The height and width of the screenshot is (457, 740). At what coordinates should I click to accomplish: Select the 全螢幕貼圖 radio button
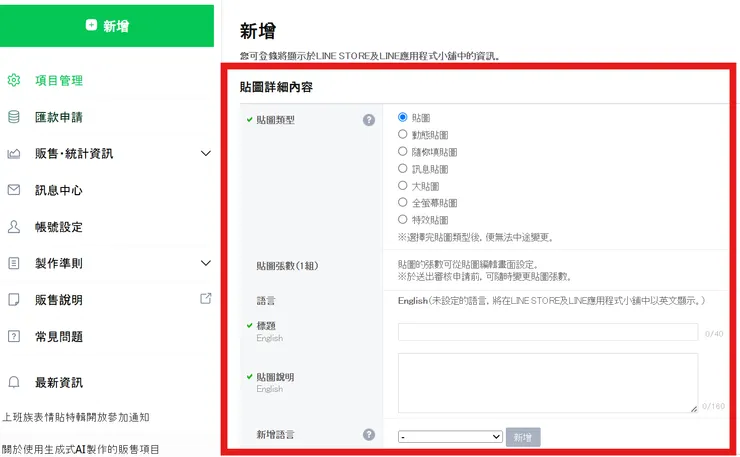click(403, 202)
